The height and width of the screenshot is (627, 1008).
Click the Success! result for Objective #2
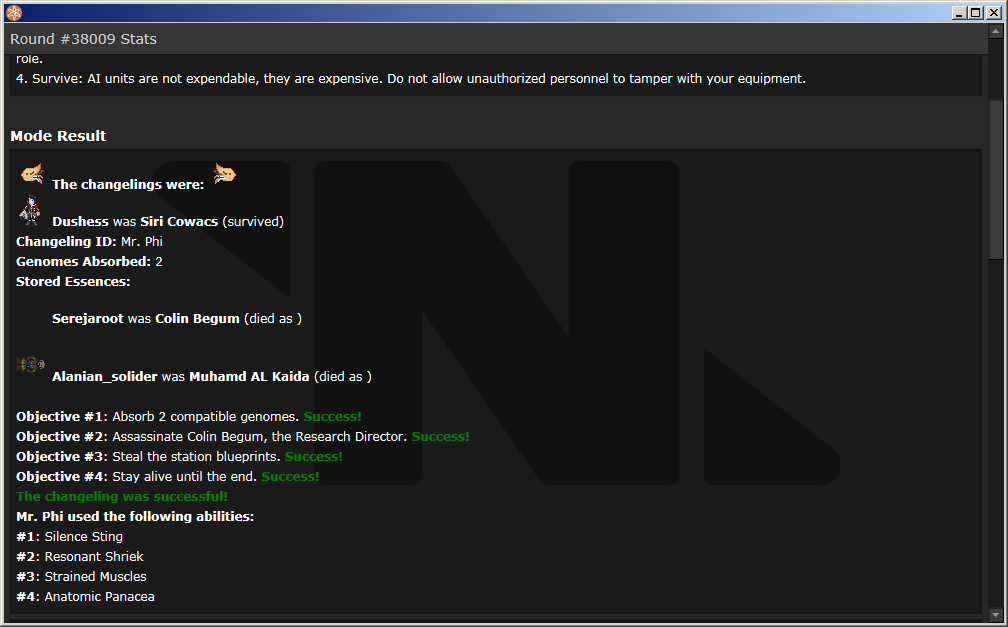[440, 437]
